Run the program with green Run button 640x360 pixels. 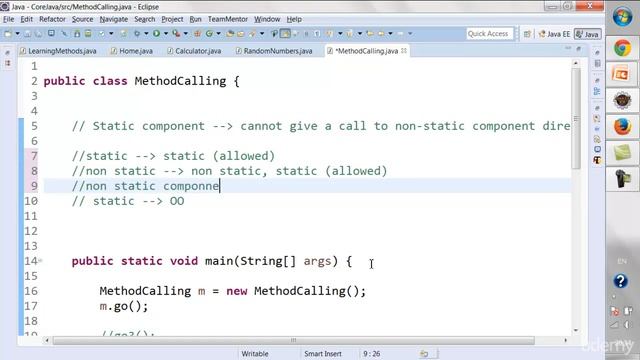point(156,33)
